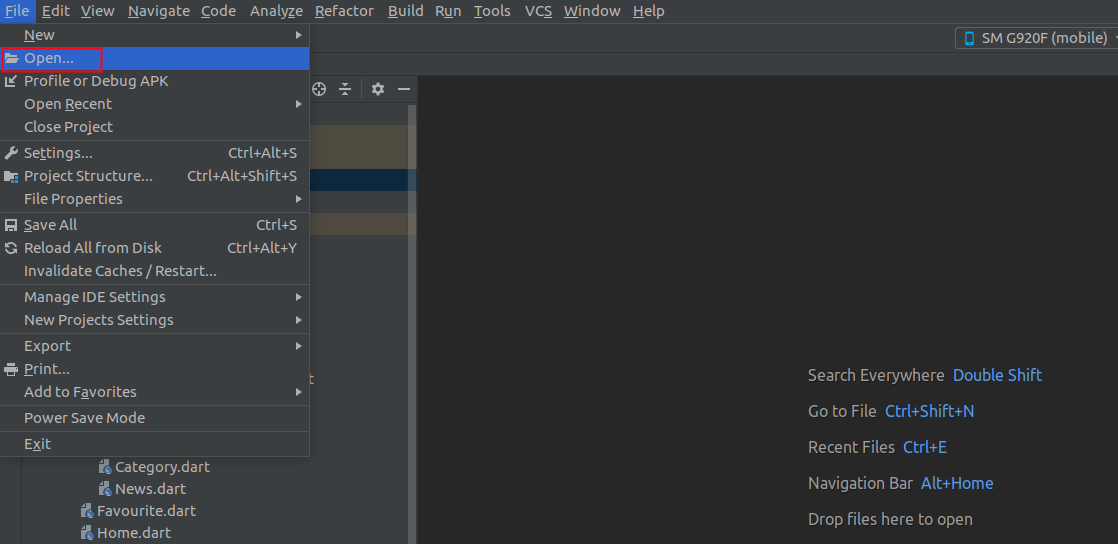Toggle Power Save Mode in File menu
Viewport: 1118px width, 544px height.
[84, 418]
